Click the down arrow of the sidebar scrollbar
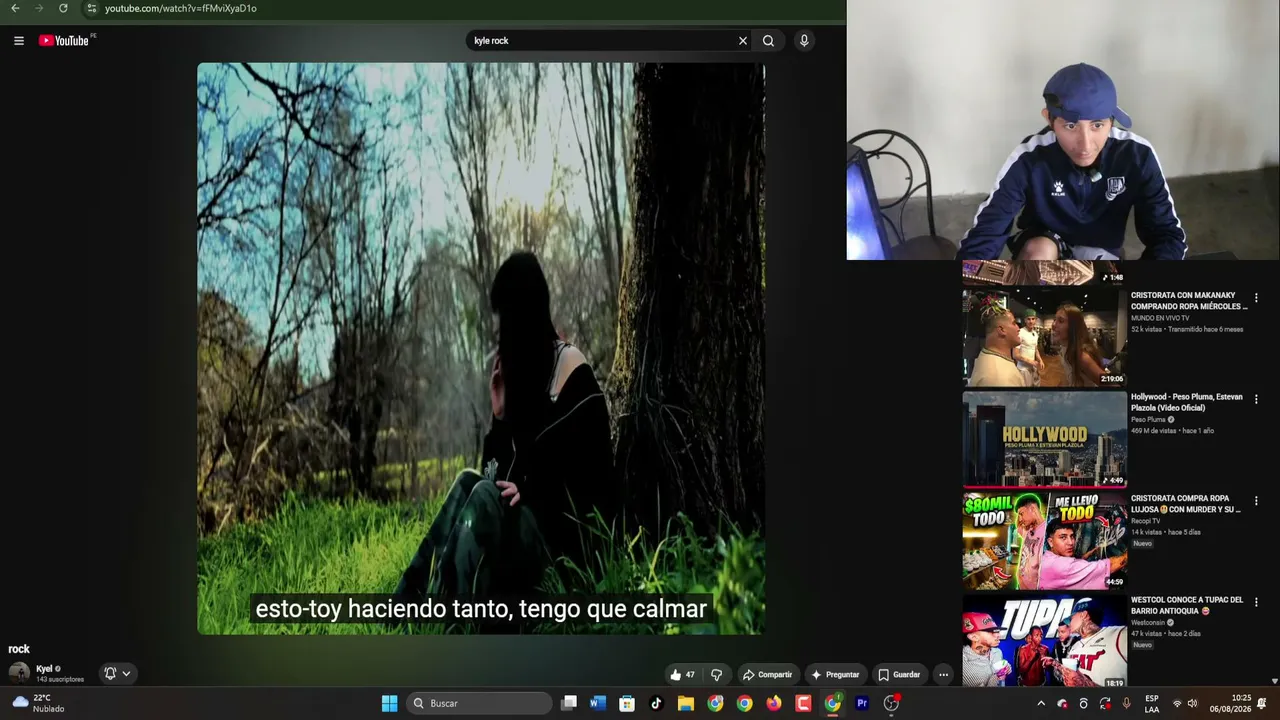The height and width of the screenshot is (720, 1280). point(1274,681)
